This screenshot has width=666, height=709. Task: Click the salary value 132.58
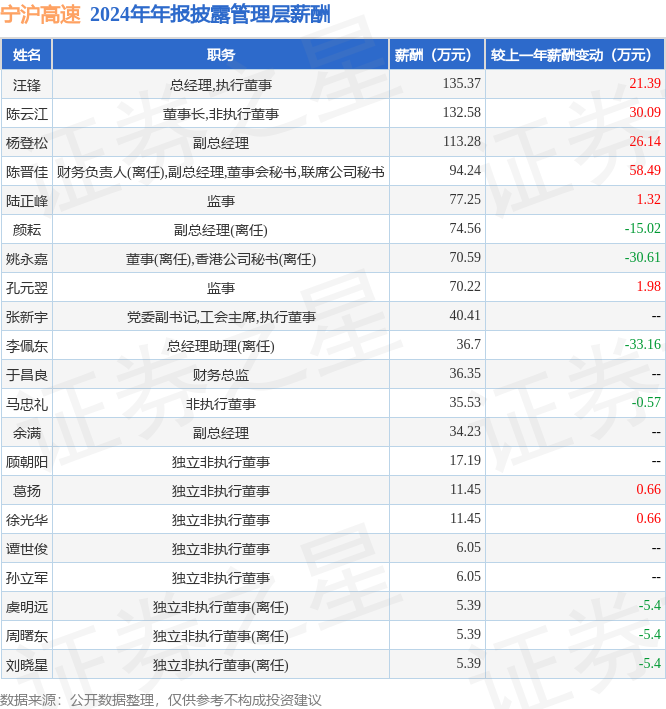pyautogui.click(x=462, y=112)
